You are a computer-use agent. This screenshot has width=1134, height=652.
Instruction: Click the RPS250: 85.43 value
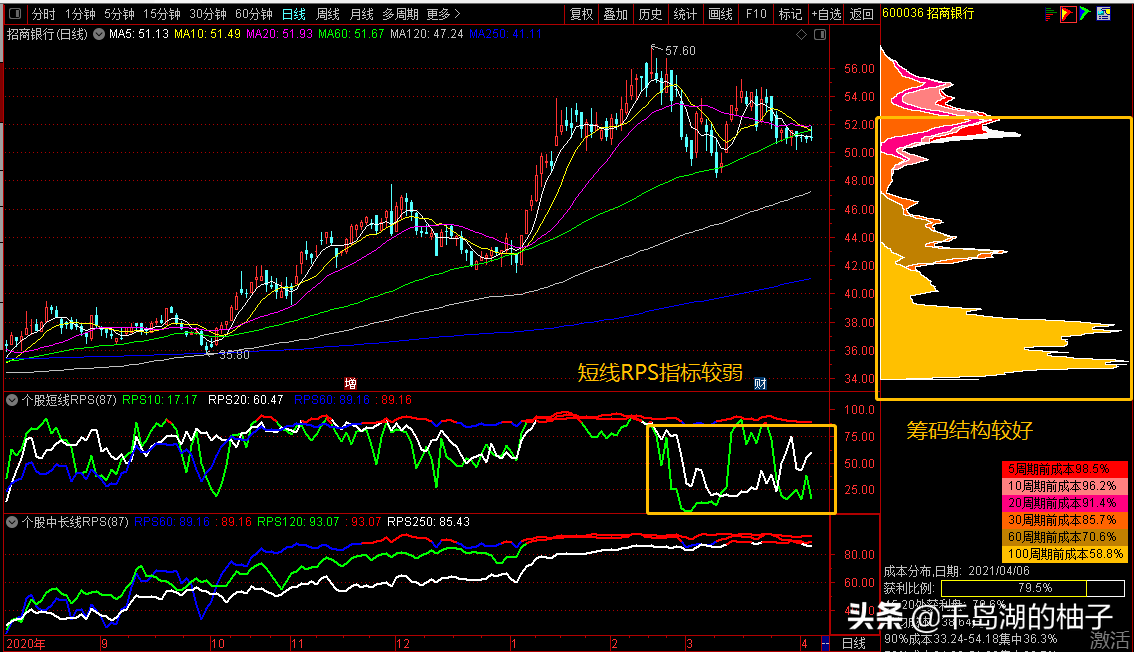(x=428, y=522)
